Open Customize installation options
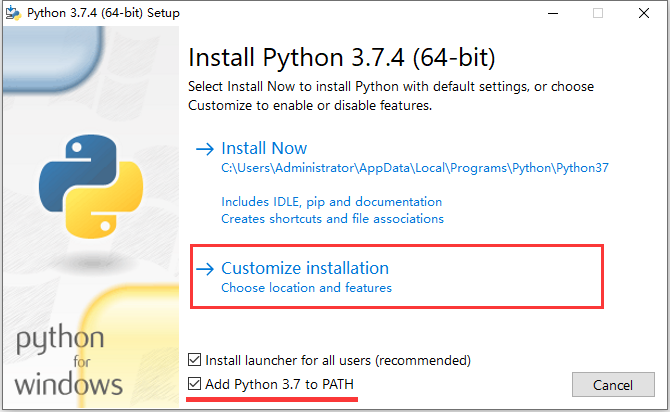The width and height of the screenshot is (670, 412). point(305,268)
